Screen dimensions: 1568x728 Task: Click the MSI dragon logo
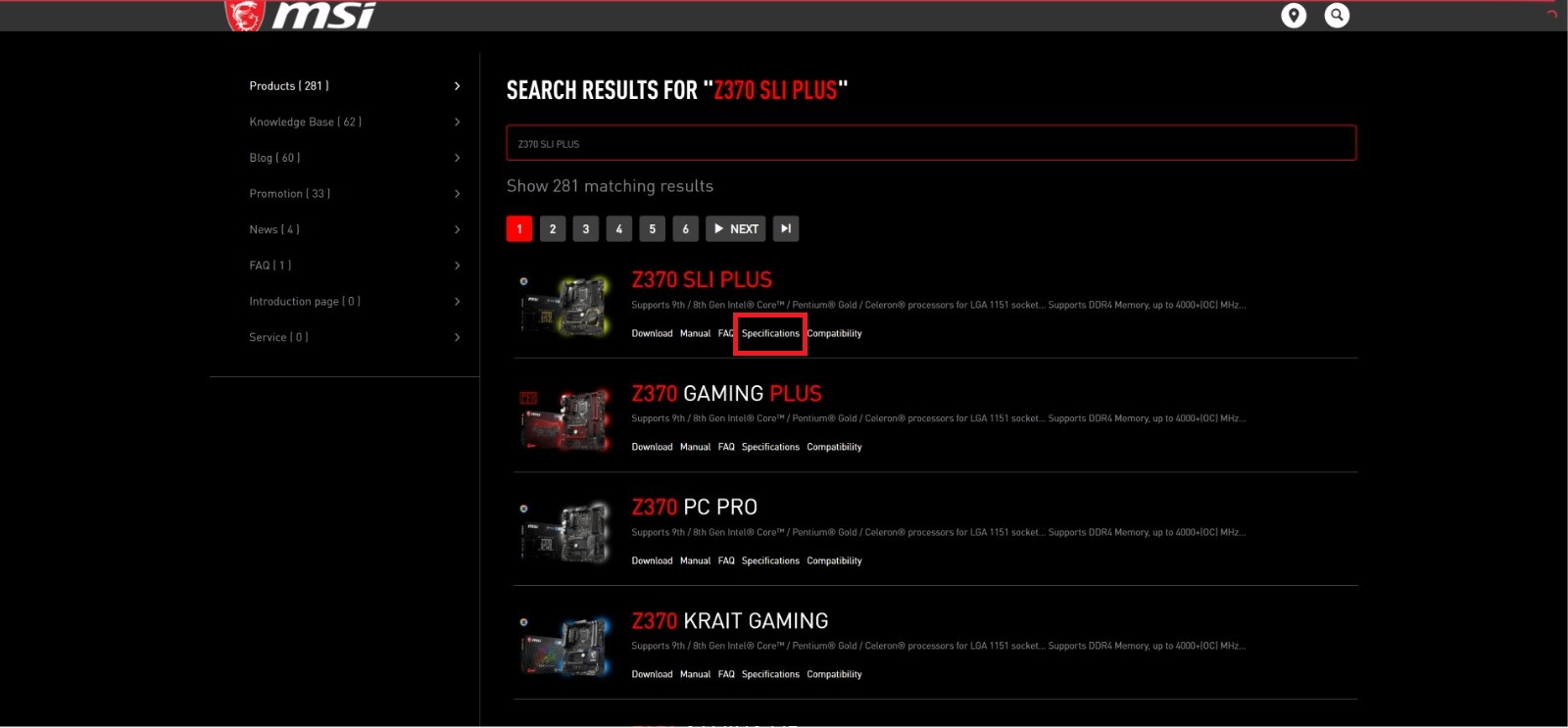[x=245, y=16]
